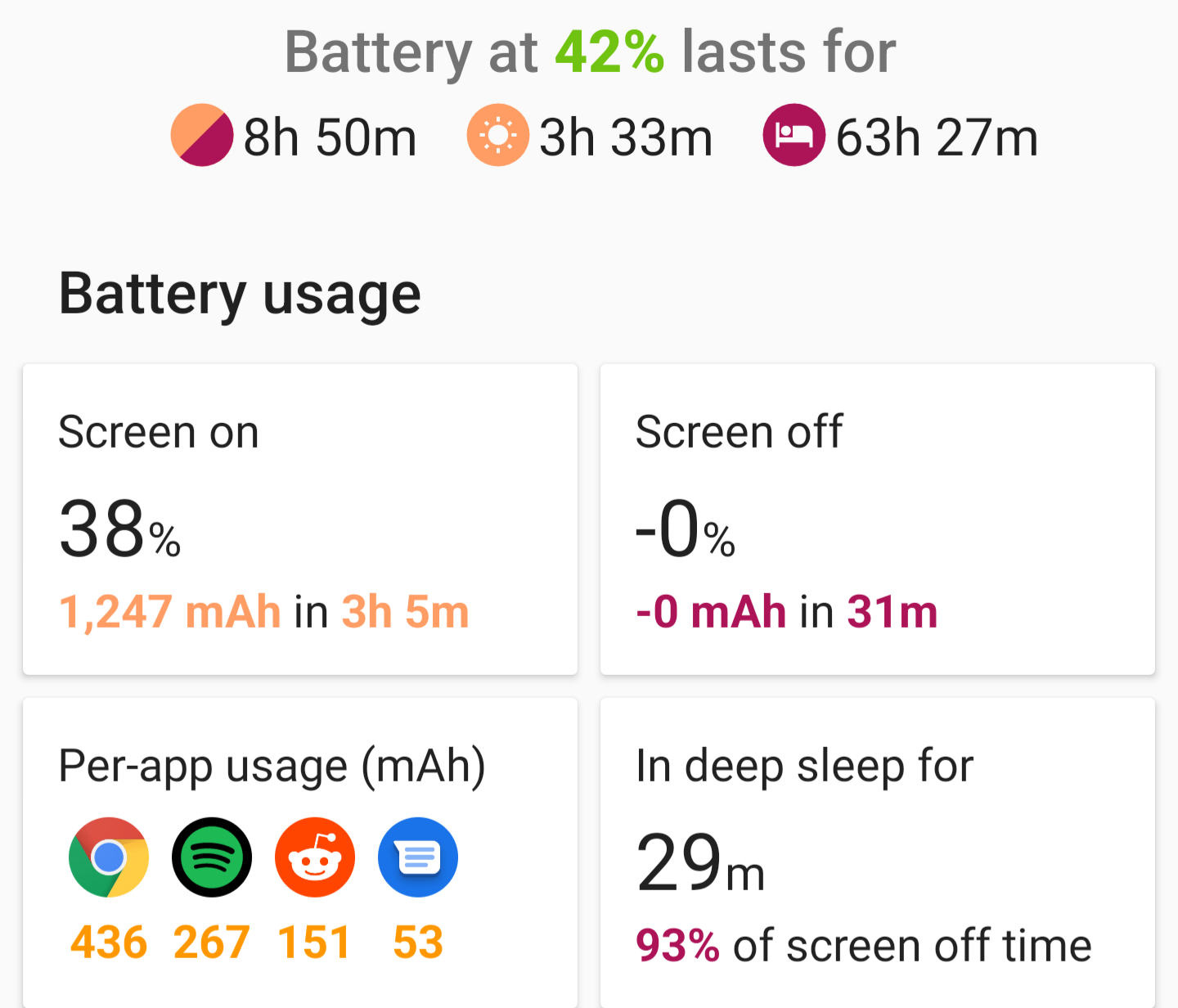This screenshot has width=1178, height=1008.
Task: Open the Screen off card
Action: [878, 520]
